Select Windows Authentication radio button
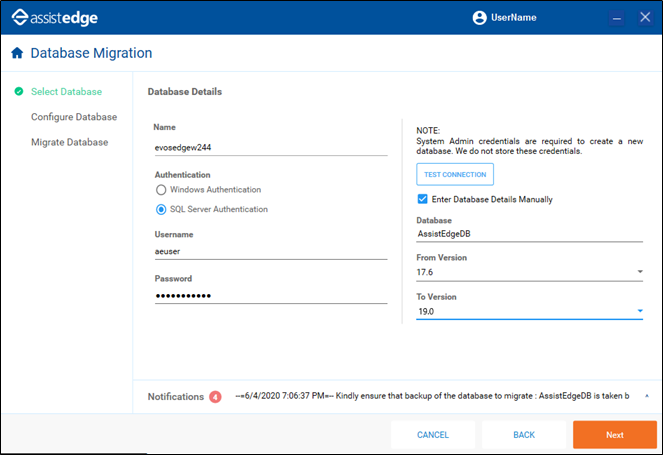The height and width of the screenshot is (455, 663). pos(161,190)
